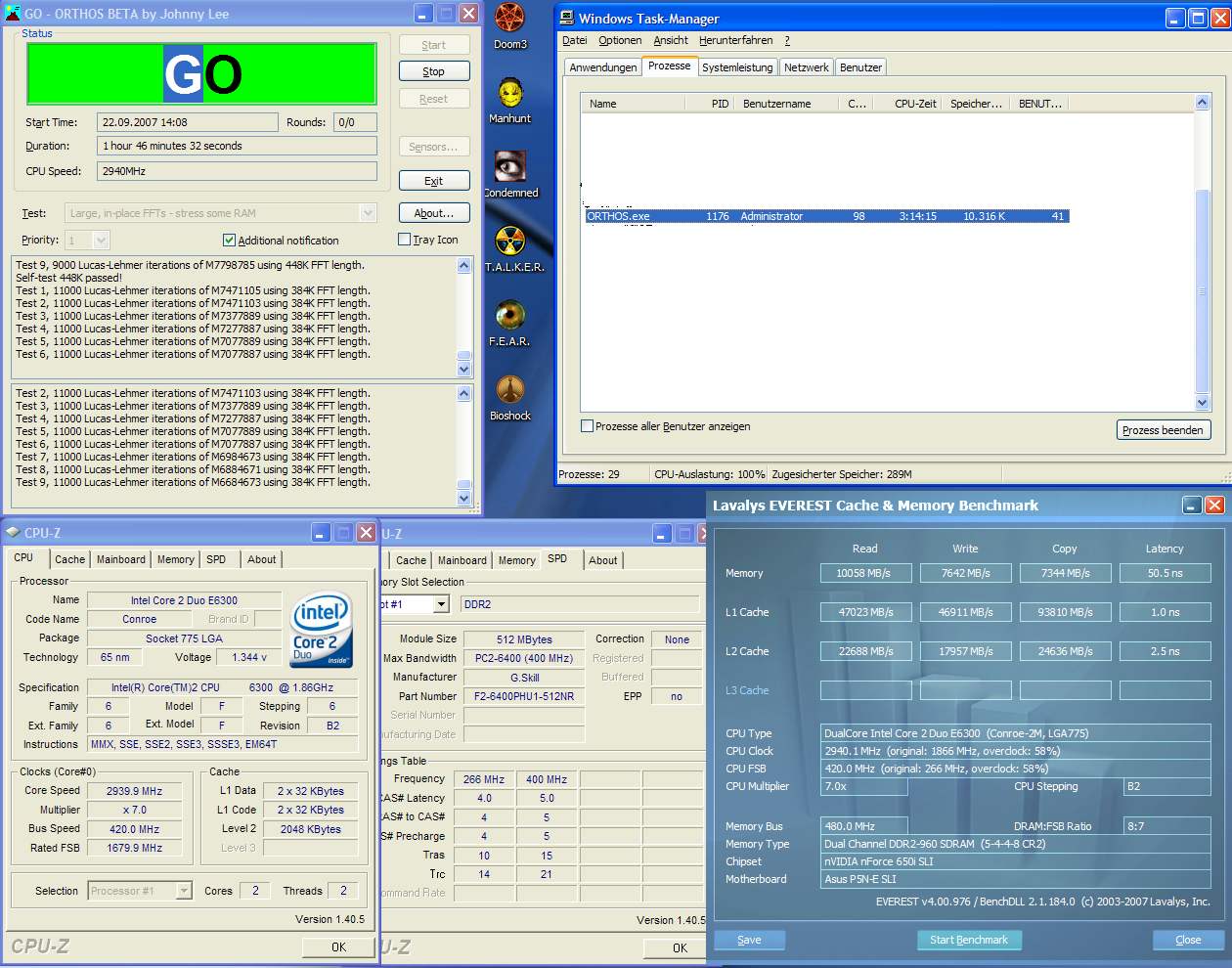
Task: Click the Stop button in ORTHOS
Action: point(434,71)
